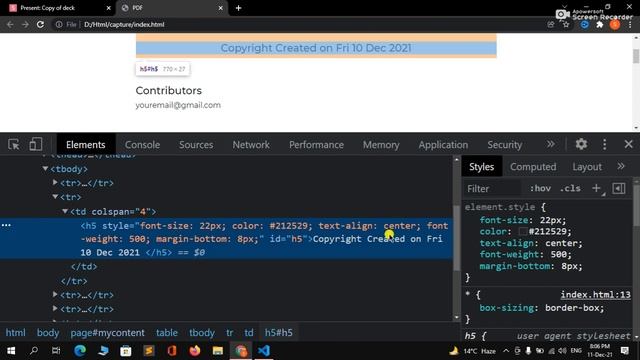Image resolution: width=640 pixels, height=360 pixels.
Task: Open browser extensions puzzle icon
Action: [600, 24]
